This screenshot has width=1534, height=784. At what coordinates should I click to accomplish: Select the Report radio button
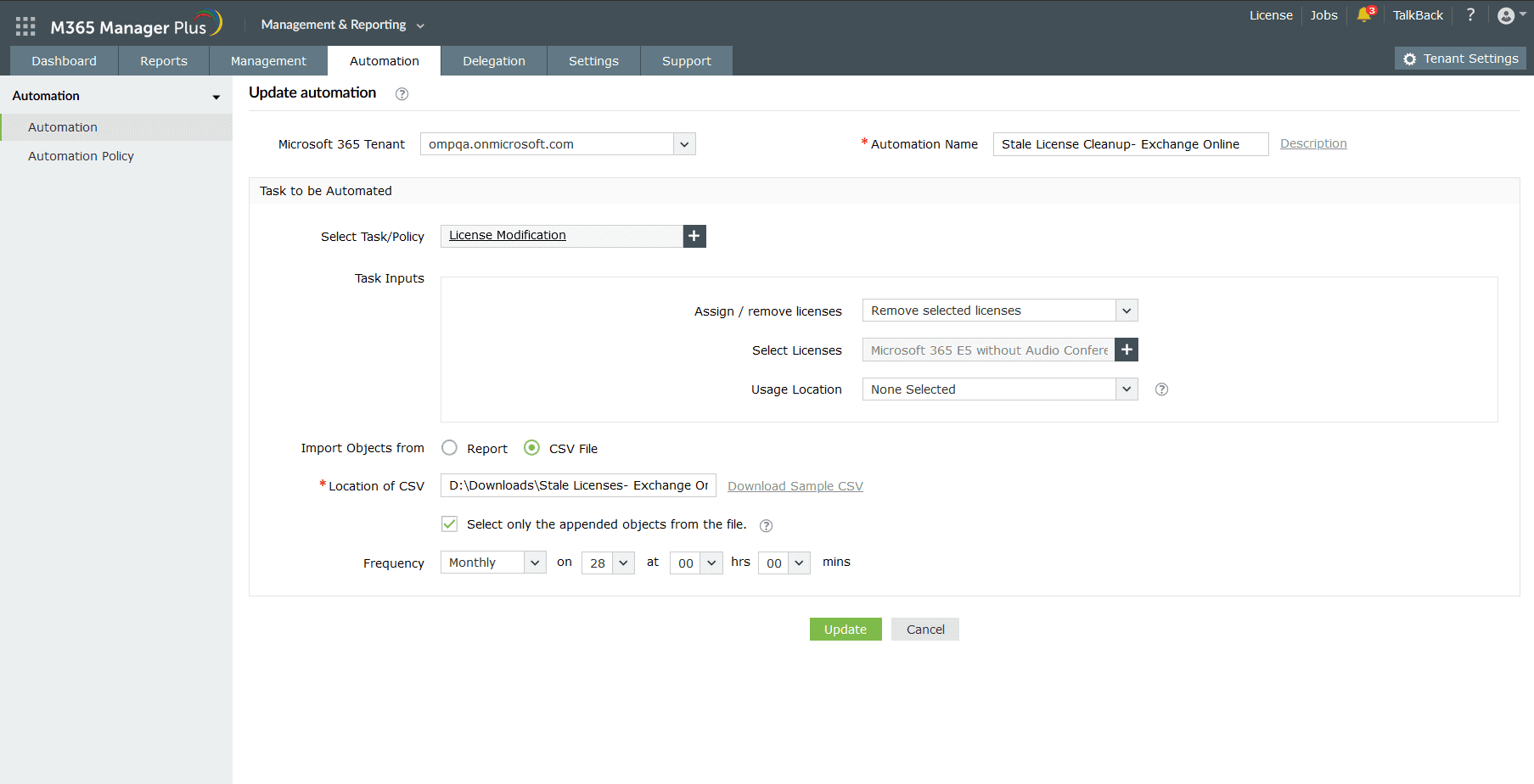pos(449,448)
